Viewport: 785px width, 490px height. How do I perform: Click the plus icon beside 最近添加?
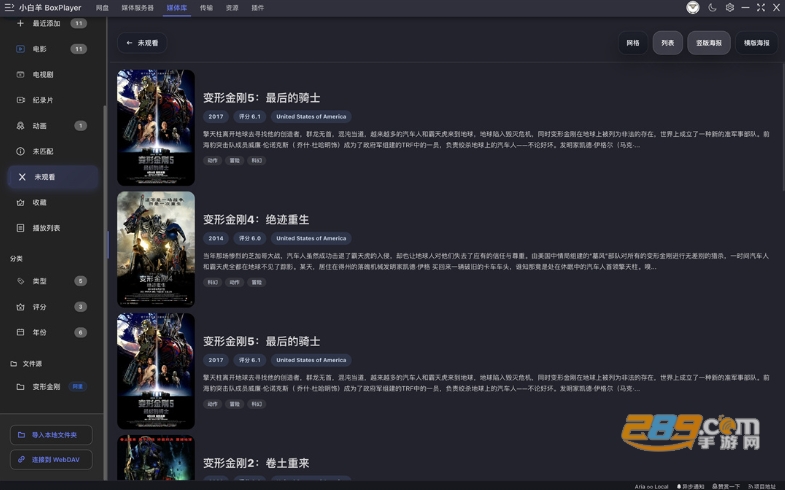20,23
